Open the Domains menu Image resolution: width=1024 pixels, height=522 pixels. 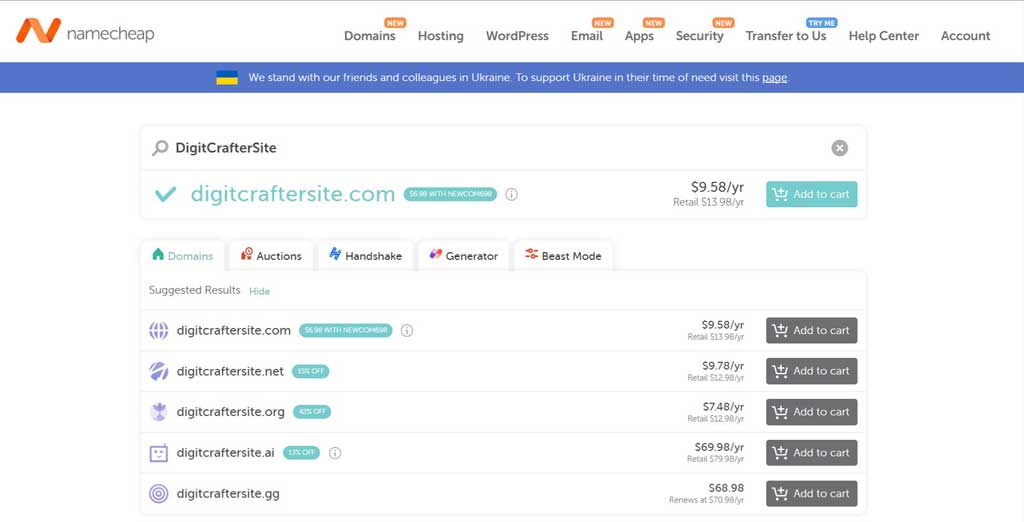(x=370, y=36)
